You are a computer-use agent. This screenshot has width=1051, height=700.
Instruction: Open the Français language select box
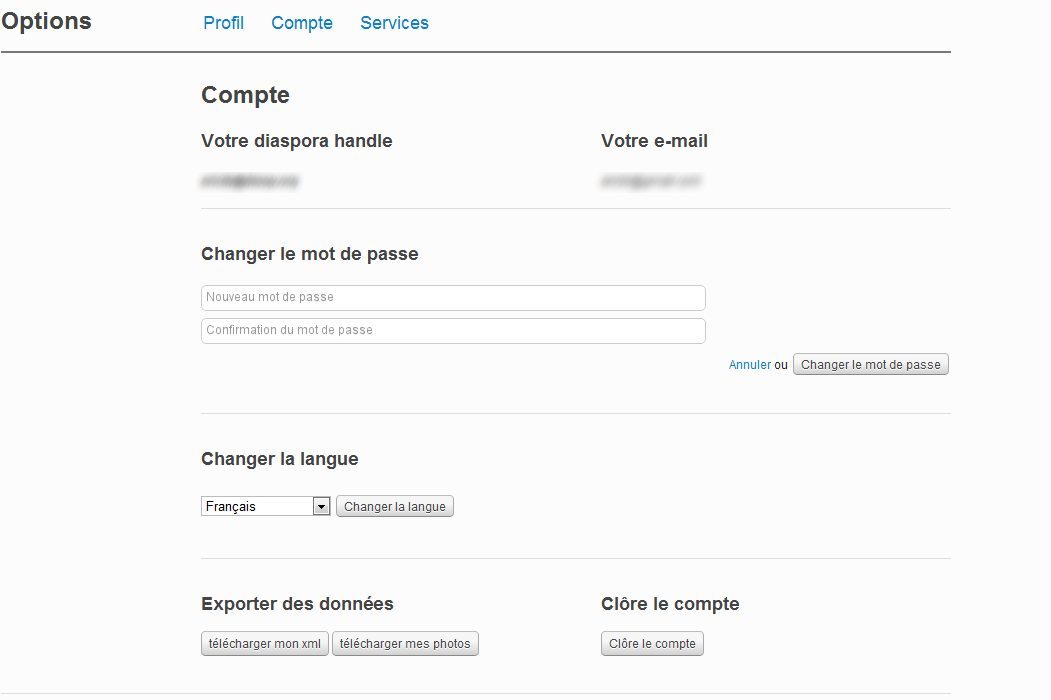pos(257,507)
